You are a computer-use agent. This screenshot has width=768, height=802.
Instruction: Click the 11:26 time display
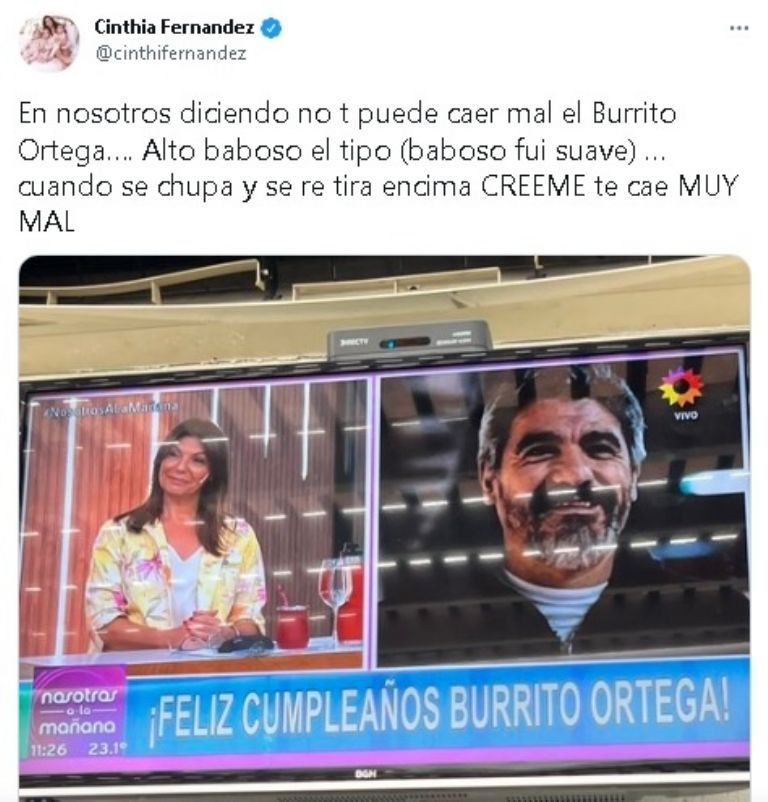pyautogui.click(x=49, y=750)
